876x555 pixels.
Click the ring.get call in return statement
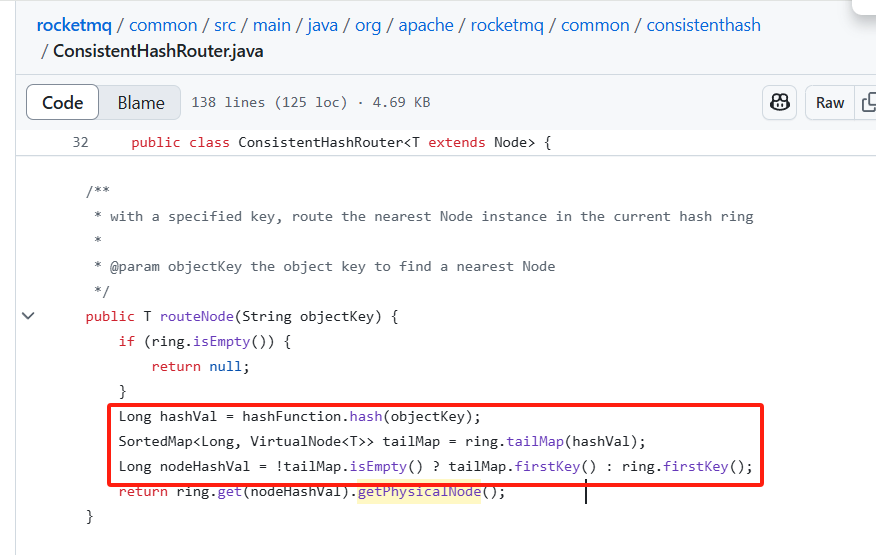(x=229, y=491)
